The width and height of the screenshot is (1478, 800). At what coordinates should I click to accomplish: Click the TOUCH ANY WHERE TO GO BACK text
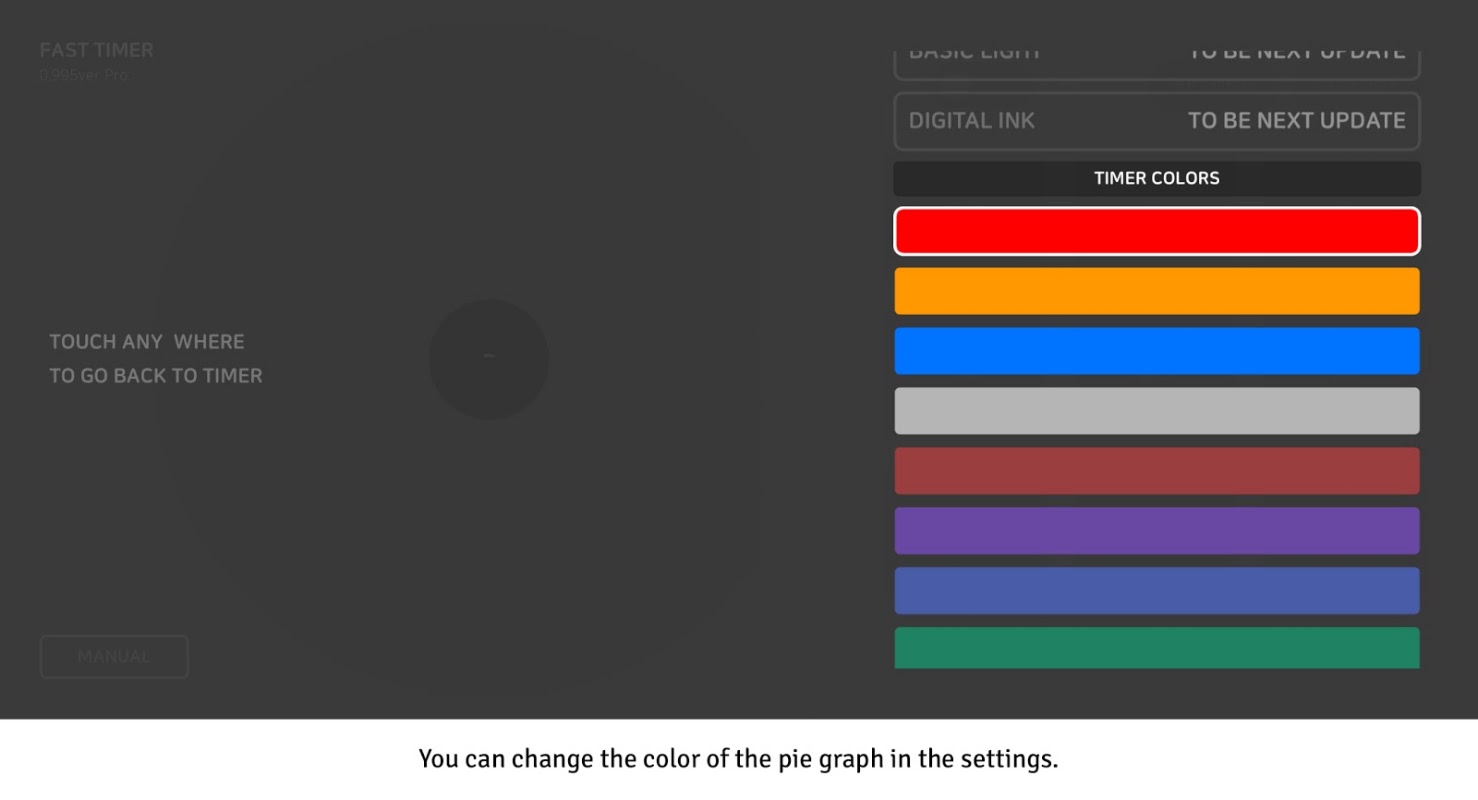coord(156,359)
